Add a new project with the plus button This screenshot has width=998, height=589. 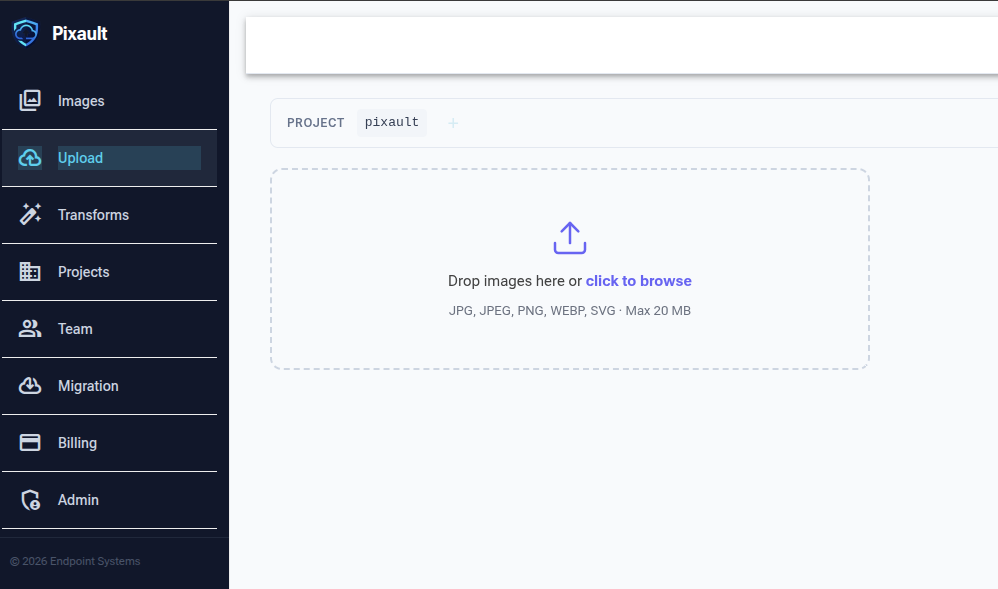click(x=452, y=122)
